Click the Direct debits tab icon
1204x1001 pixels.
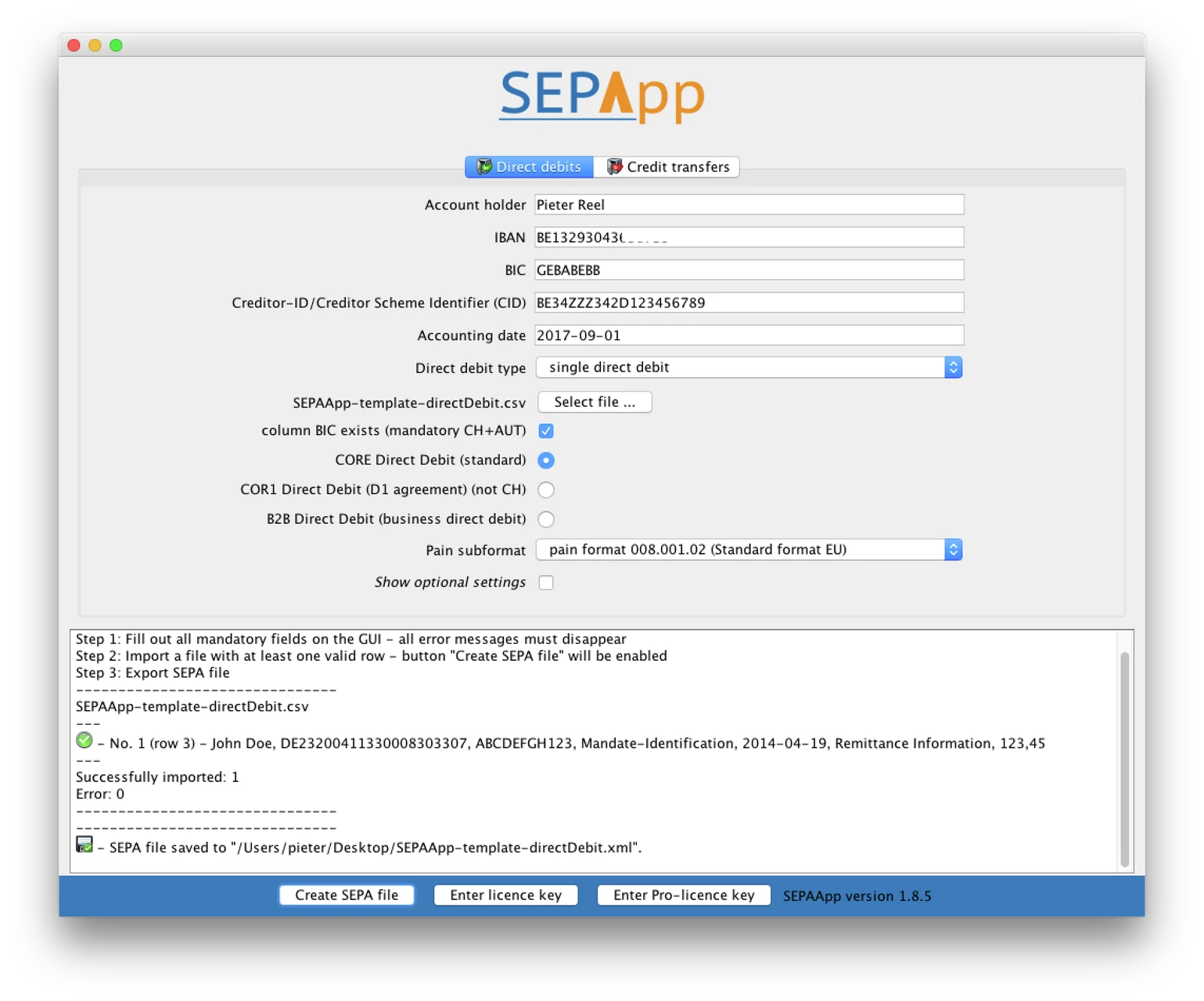pos(484,167)
